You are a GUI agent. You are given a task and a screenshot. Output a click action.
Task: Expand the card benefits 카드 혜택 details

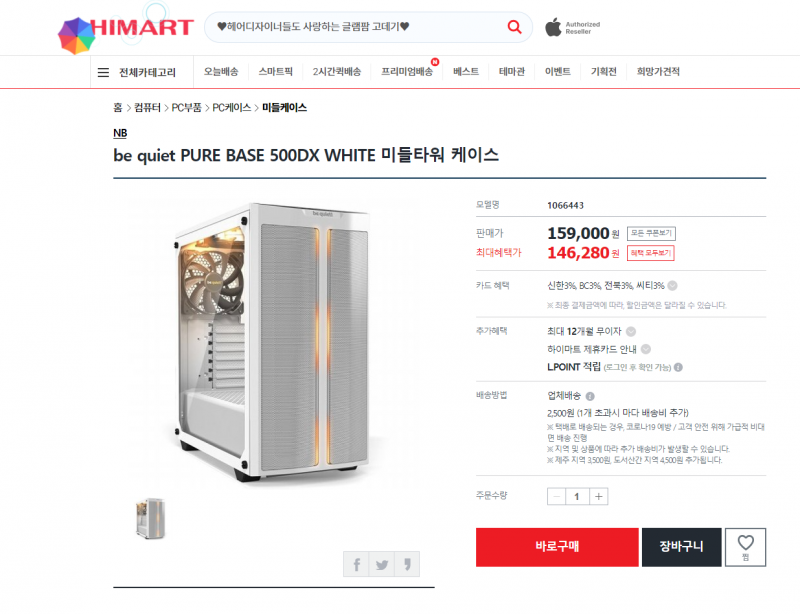click(x=672, y=285)
